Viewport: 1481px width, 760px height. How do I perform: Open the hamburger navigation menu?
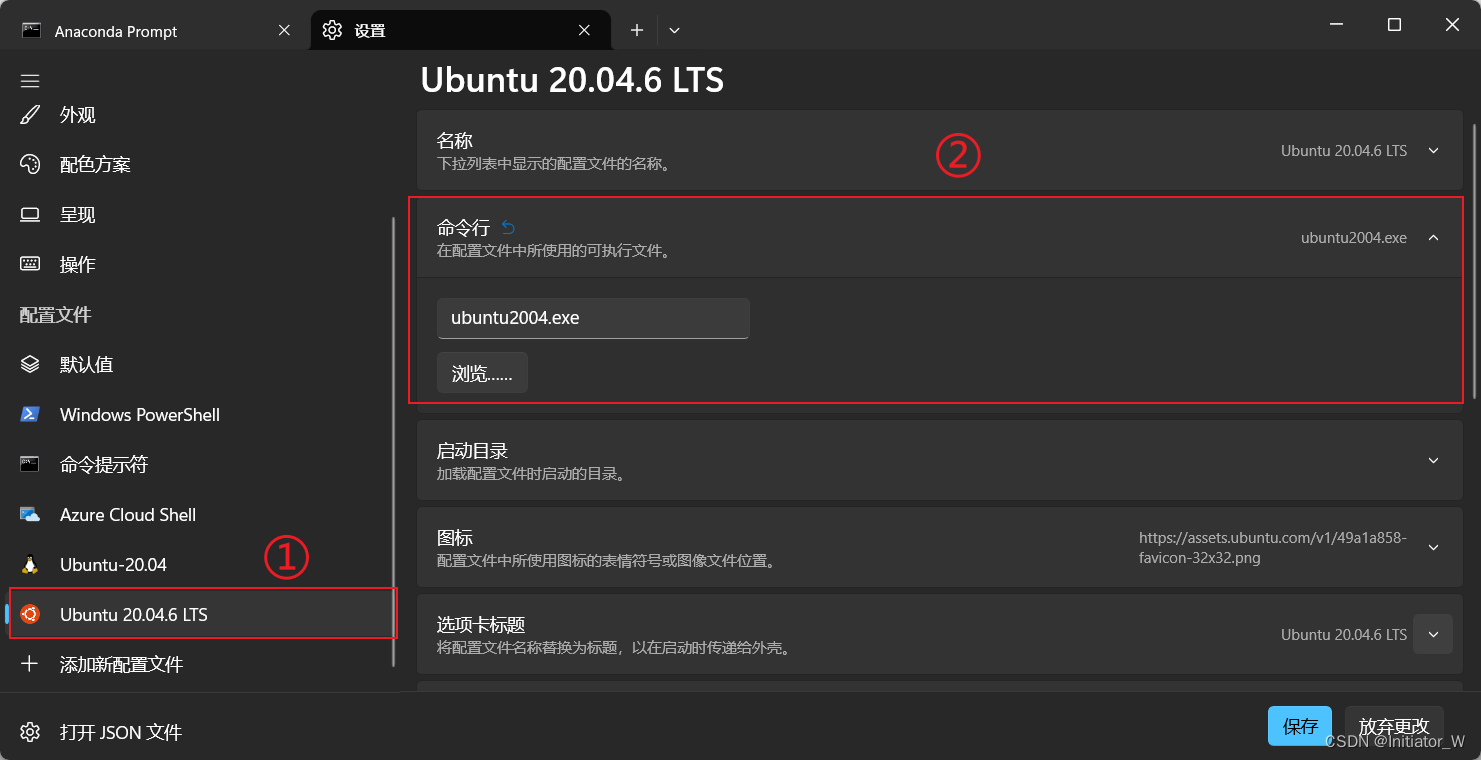pyautogui.click(x=29, y=80)
